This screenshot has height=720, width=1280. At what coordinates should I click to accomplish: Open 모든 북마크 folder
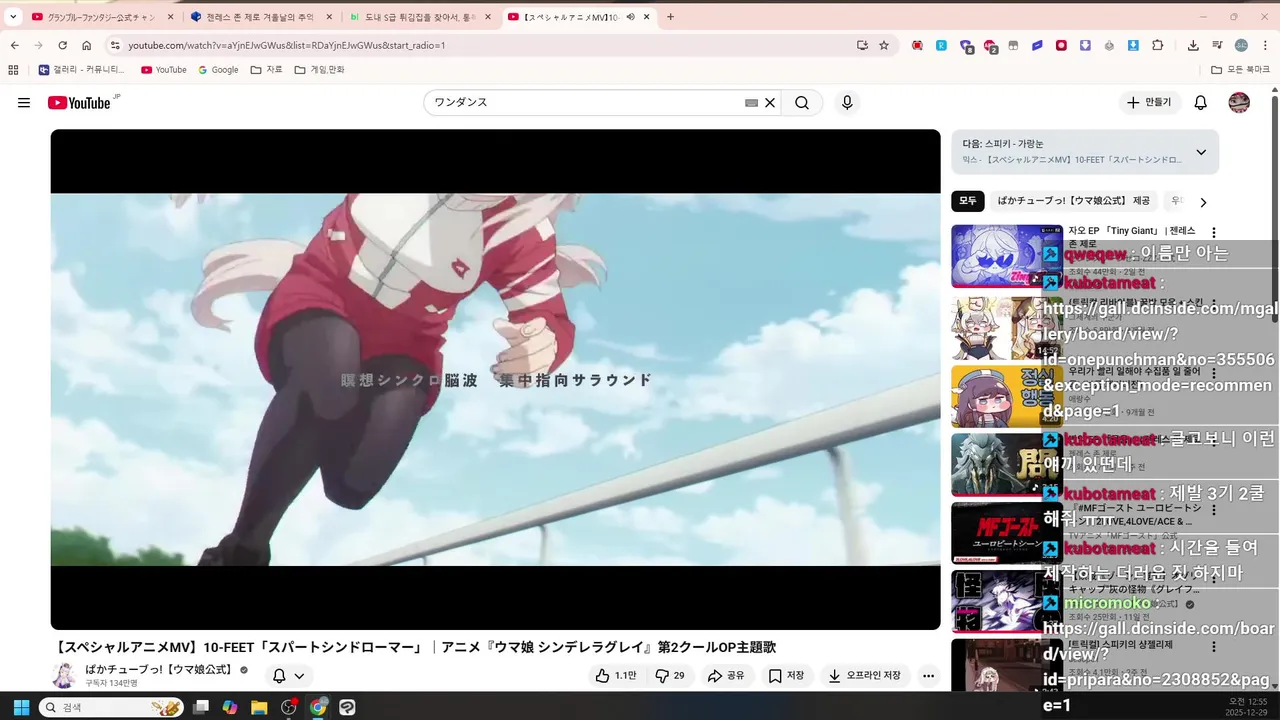click(1240, 70)
